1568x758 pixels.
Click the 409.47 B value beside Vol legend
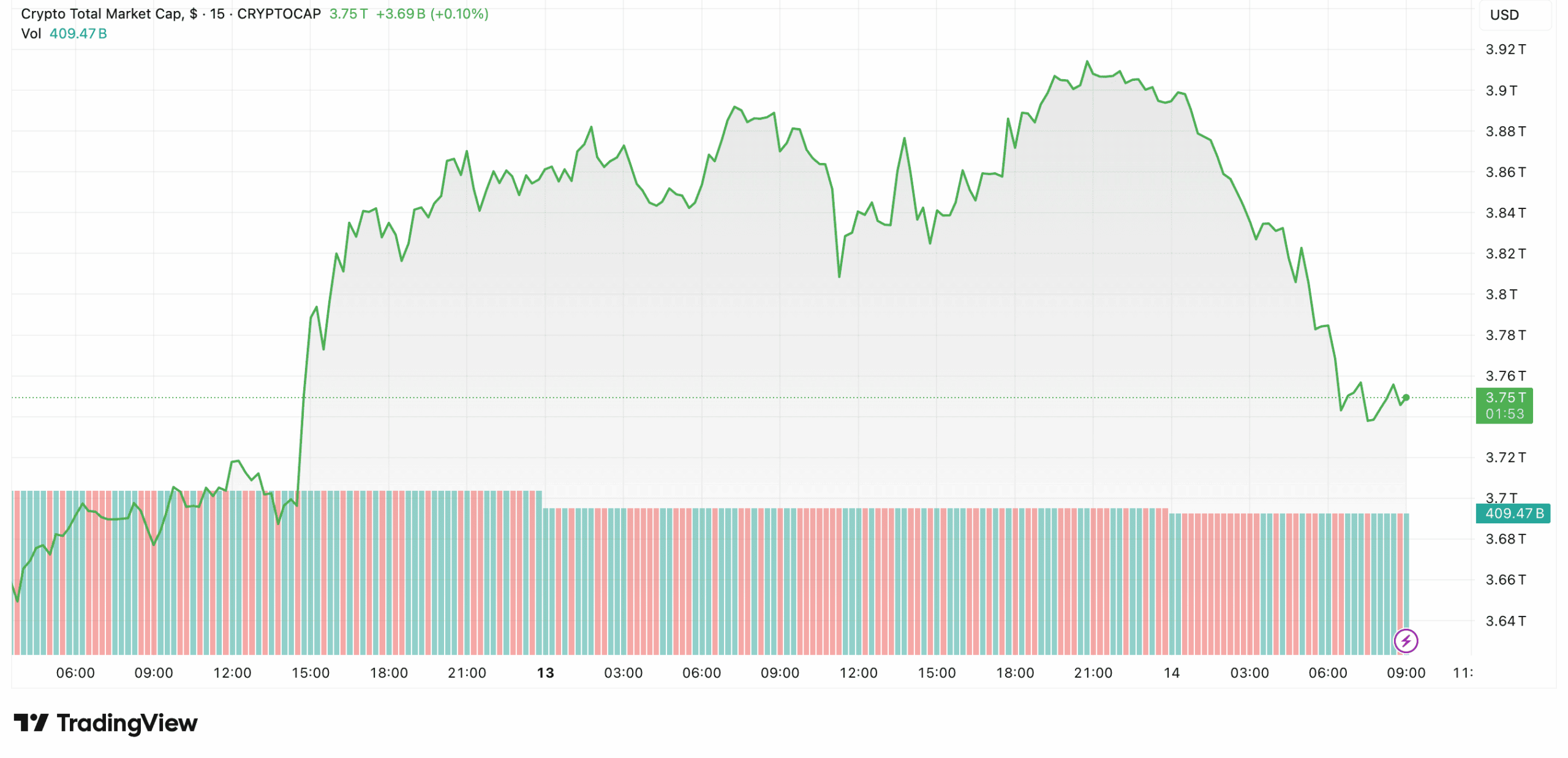click(x=78, y=34)
